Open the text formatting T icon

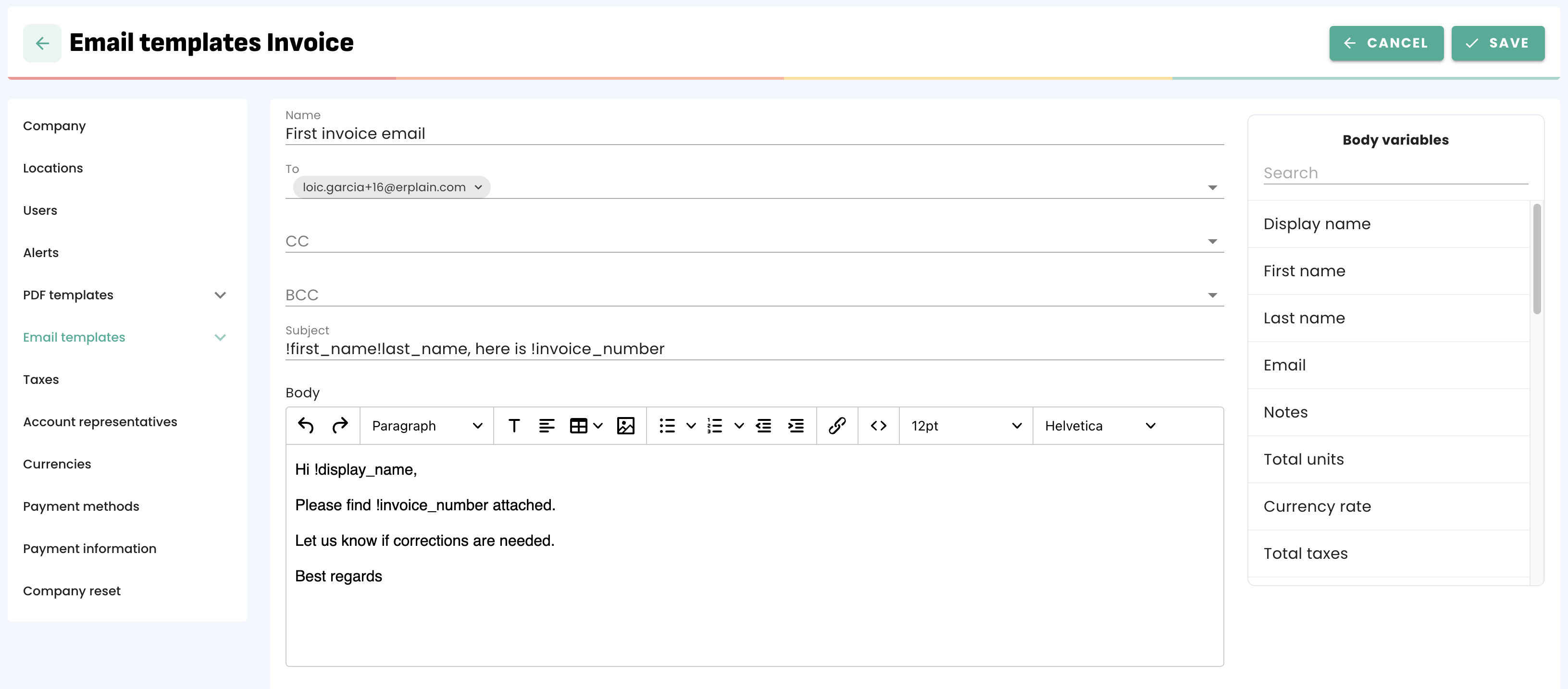pyautogui.click(x=514, y=425)
